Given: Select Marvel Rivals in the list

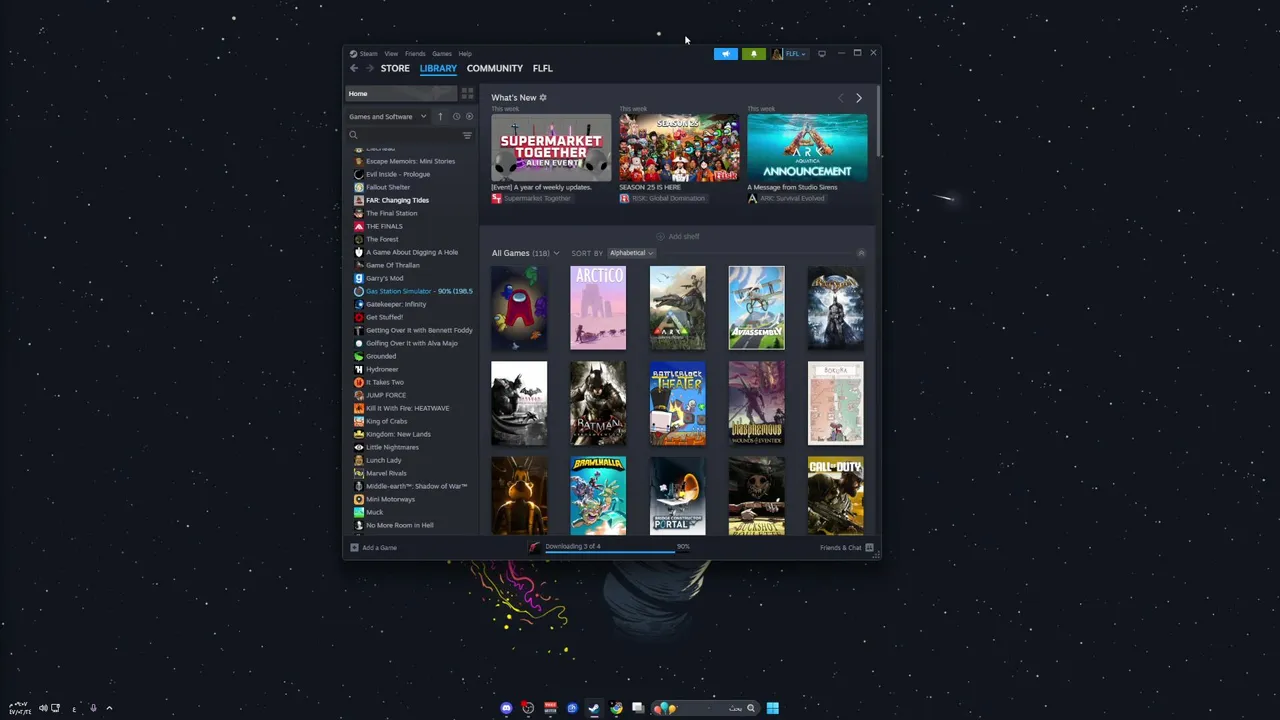Looking at the screenshot, I should [412, 473].
